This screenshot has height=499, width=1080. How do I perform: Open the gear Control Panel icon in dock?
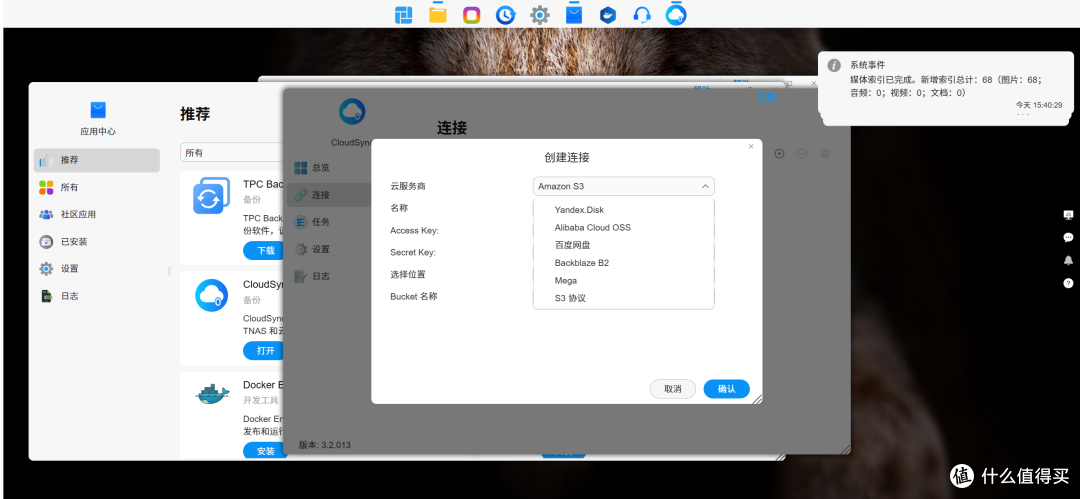tap(540, 14)
